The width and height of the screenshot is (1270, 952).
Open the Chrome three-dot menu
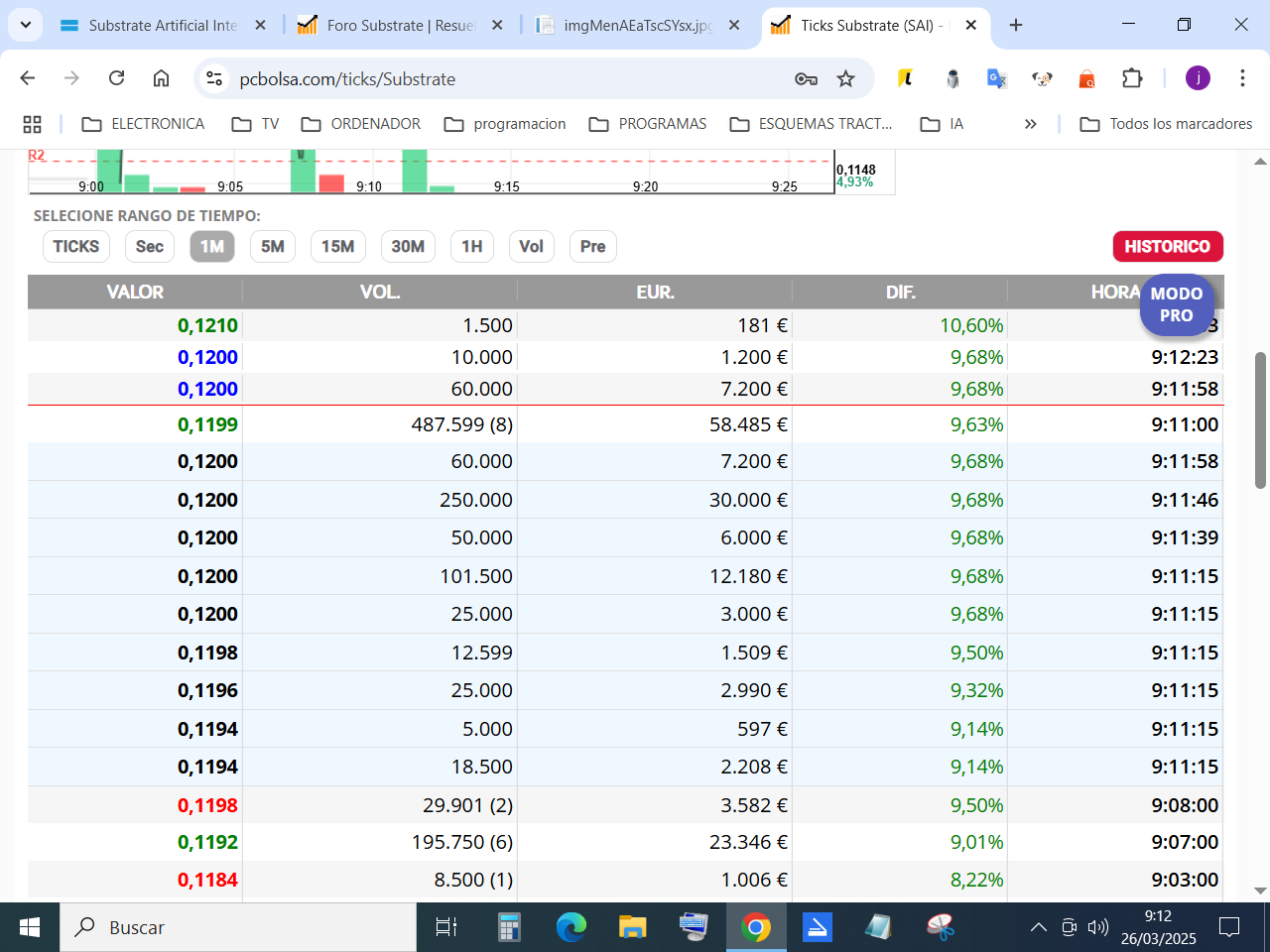click(x=1242, y=78)
